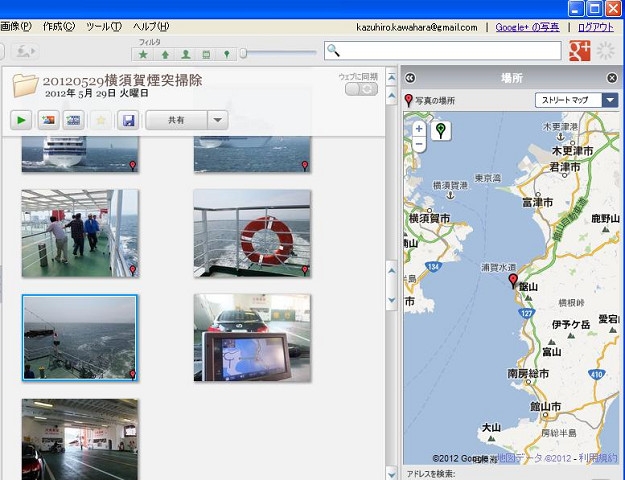Add a new place marker on map
Viewport: 625px width, 480px height.
click(442, 130)
